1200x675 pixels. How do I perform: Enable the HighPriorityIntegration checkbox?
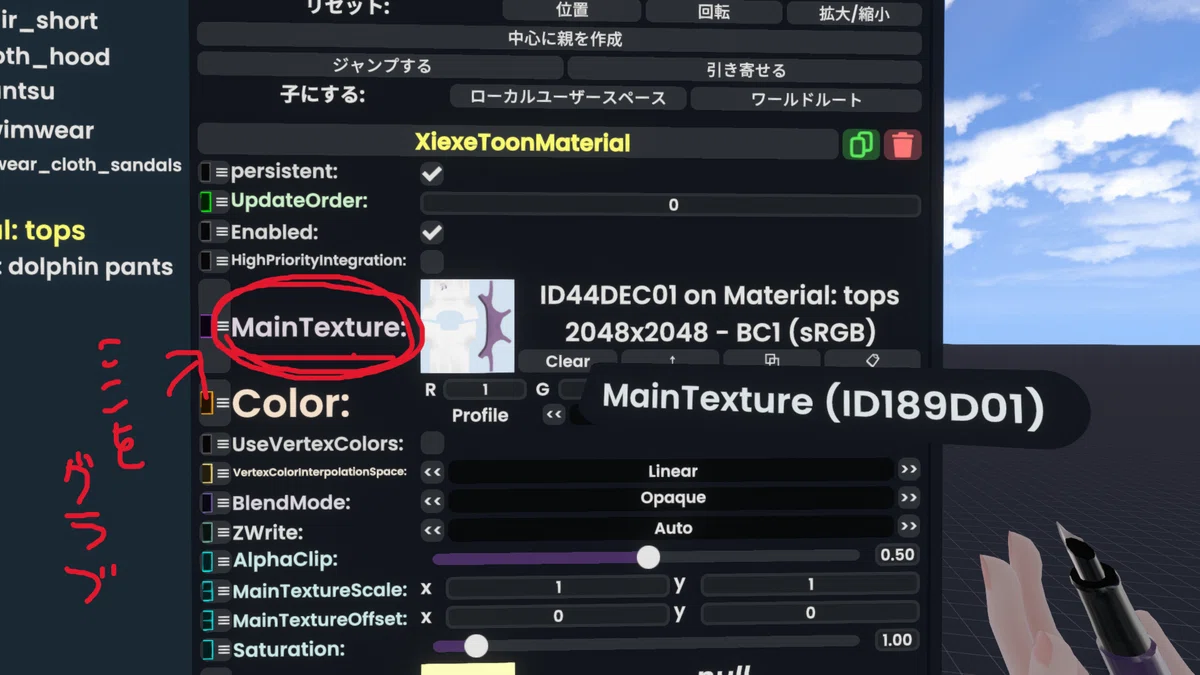(432, 261)
